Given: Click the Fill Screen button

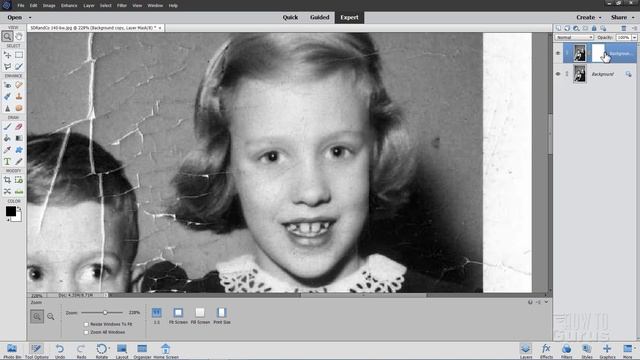Looking at the screenshot, I should [200, 316].
